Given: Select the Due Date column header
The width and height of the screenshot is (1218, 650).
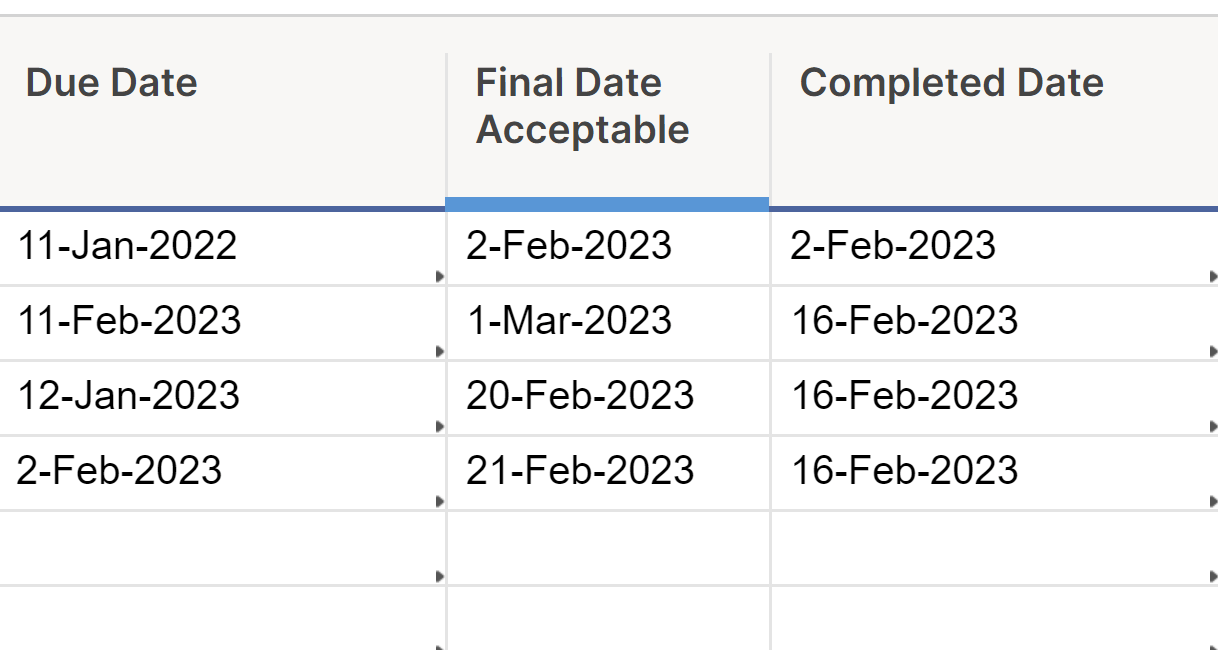Looking at the screenshot, I should pos(112,83).
